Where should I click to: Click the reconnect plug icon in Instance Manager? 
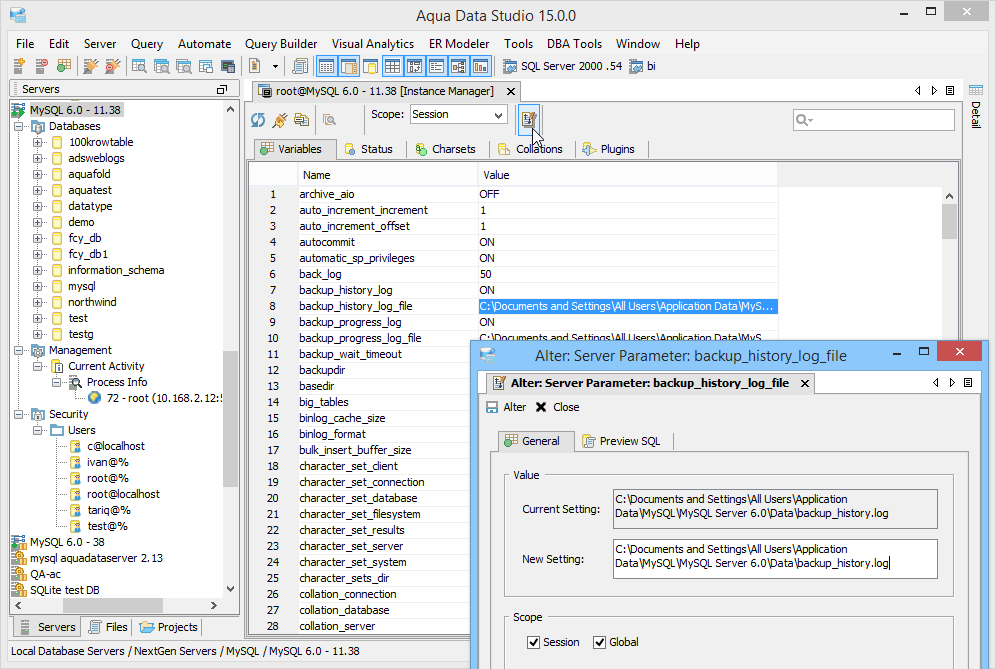pos(279,119)
